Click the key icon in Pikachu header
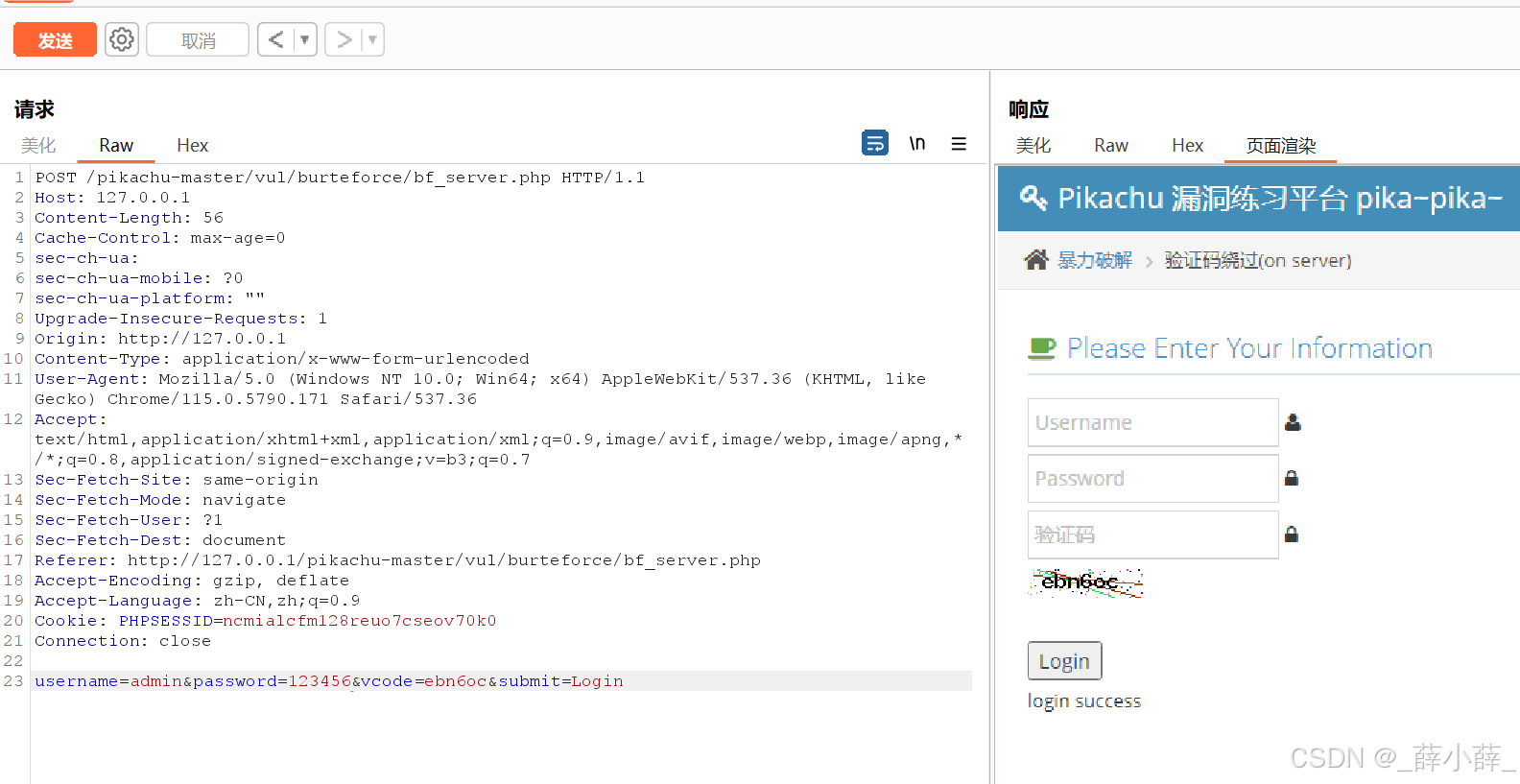The height and width of the screenshot is (784, 1520). pos(1033,198)
